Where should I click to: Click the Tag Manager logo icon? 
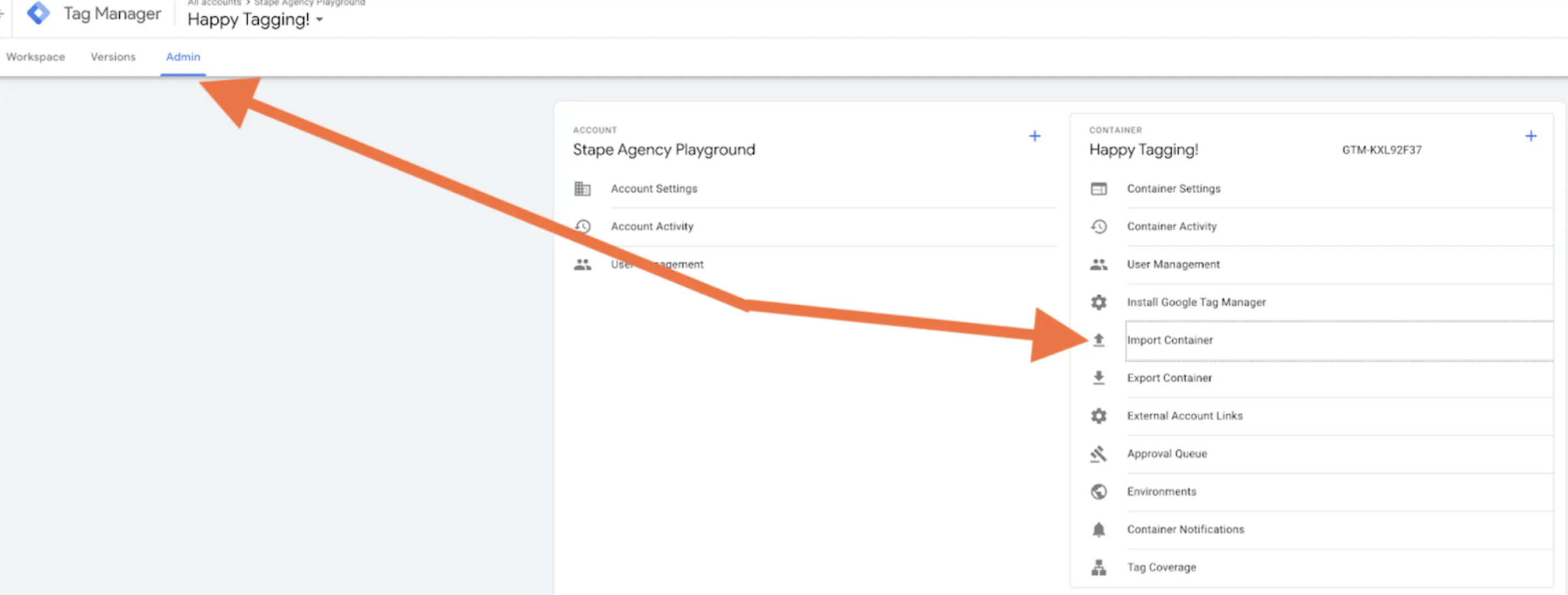point(38,13)
